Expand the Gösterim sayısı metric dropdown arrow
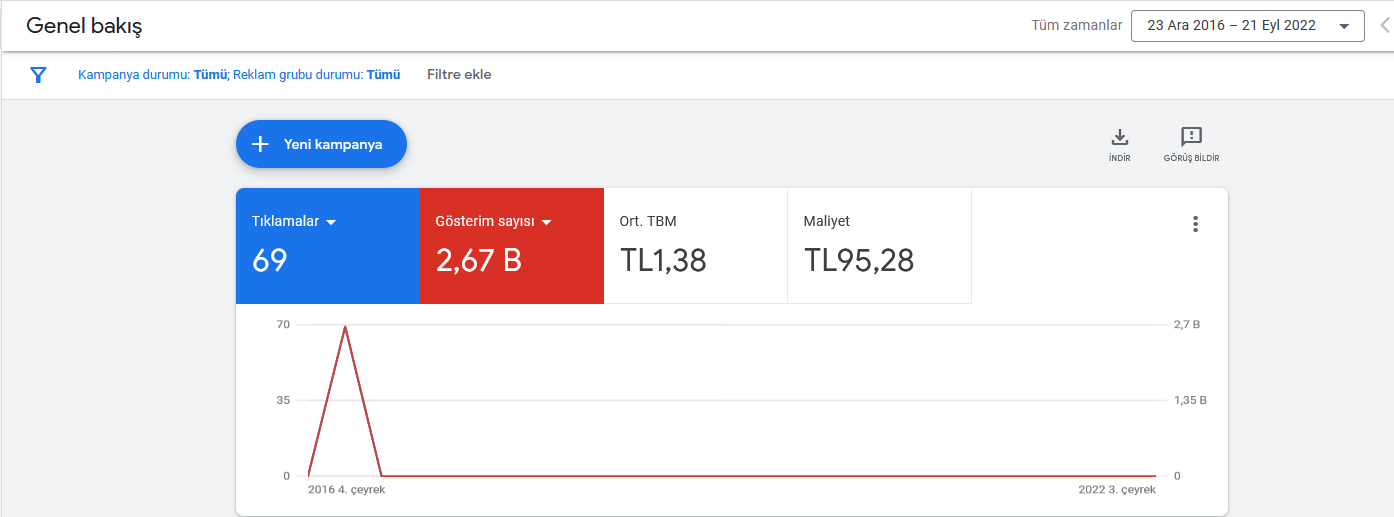Image resolution: width=1394 pixels, height=517 pixels. (x=547, y=222)
